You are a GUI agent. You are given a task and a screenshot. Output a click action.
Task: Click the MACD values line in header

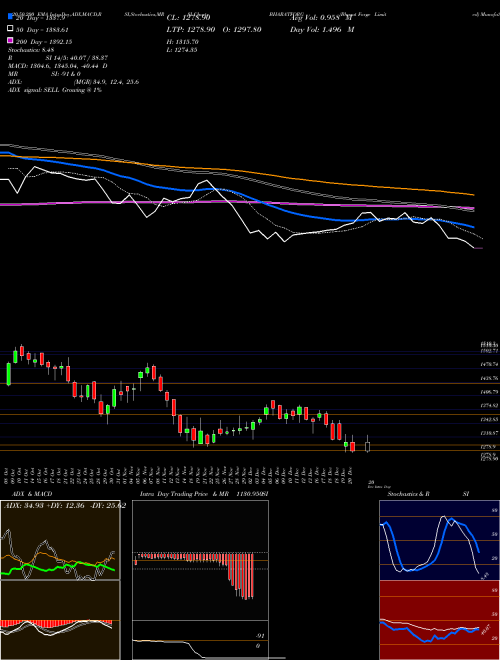pyautogui.click(x=58, y=66)
